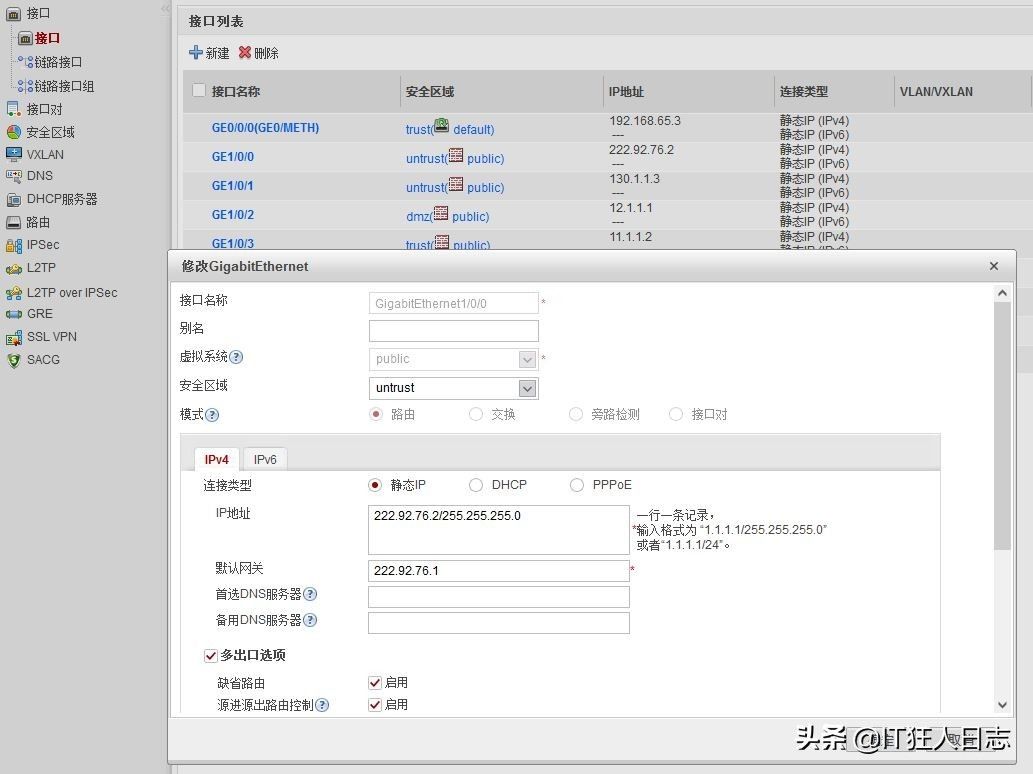
Task: Select the 路由 mode radio button
Action: tap(376, 414)
